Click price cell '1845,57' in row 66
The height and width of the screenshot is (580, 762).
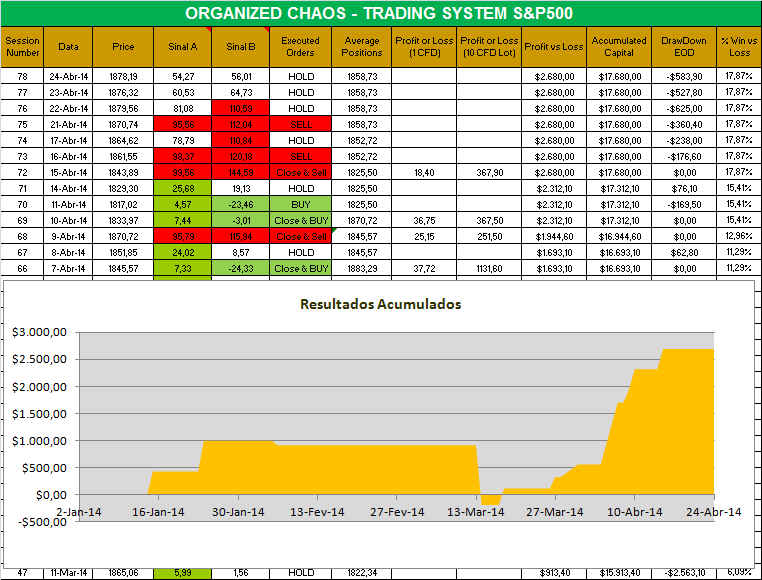(123, 268)
